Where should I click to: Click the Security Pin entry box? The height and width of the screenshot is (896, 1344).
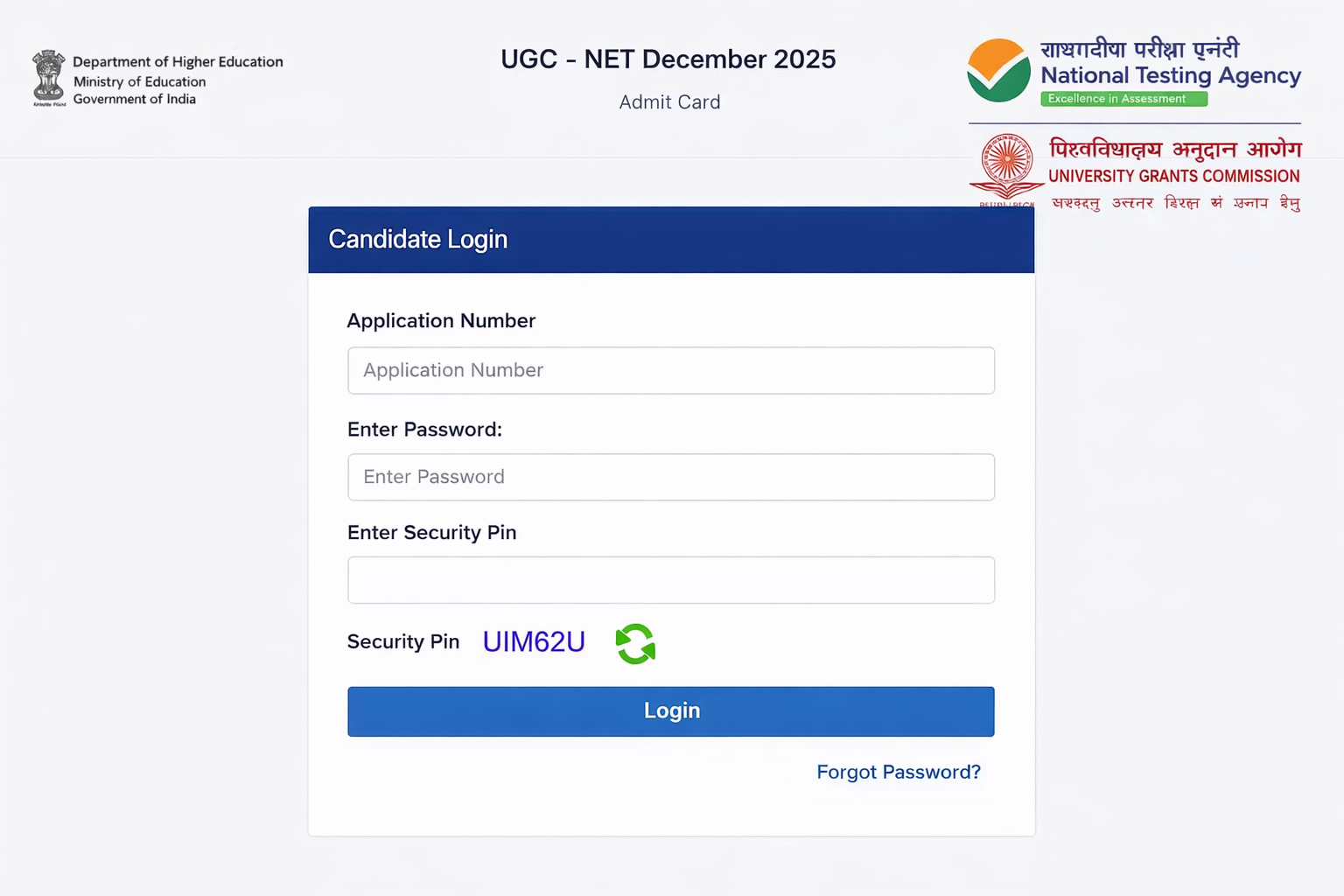pos(670,580)
